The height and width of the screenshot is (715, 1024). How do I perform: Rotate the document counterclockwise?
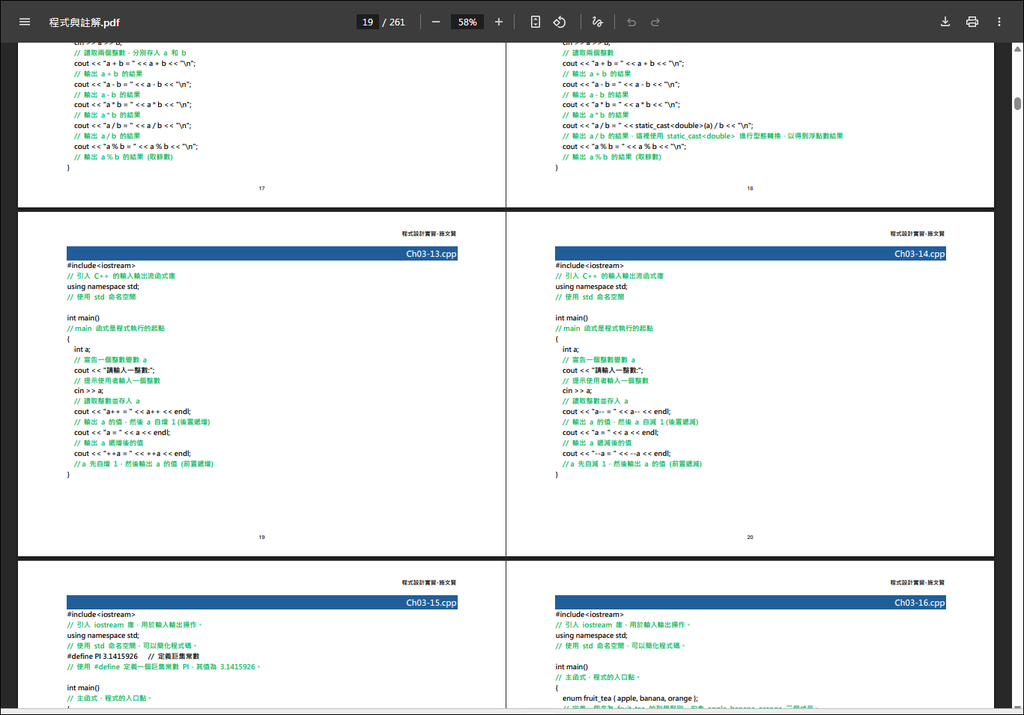coord(560,22)
